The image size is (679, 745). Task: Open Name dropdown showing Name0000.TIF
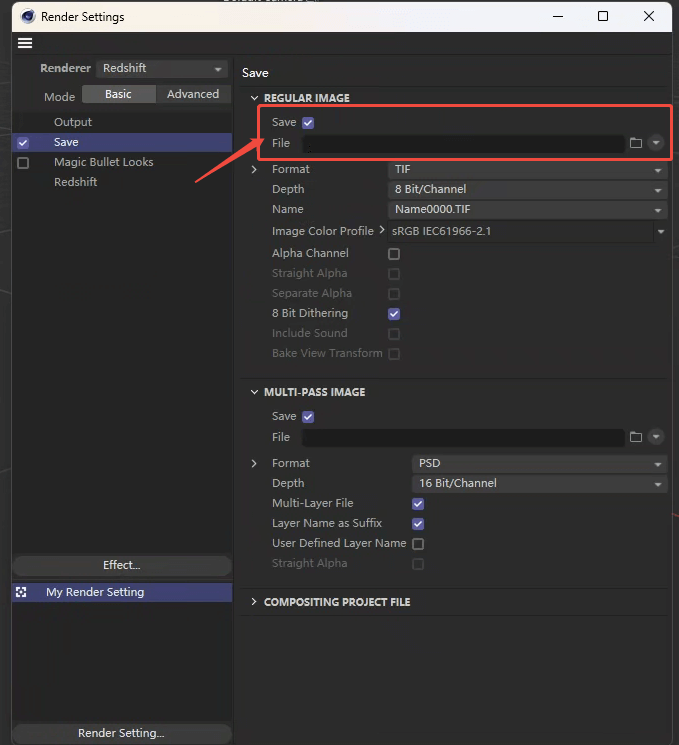tap(528, 210)
